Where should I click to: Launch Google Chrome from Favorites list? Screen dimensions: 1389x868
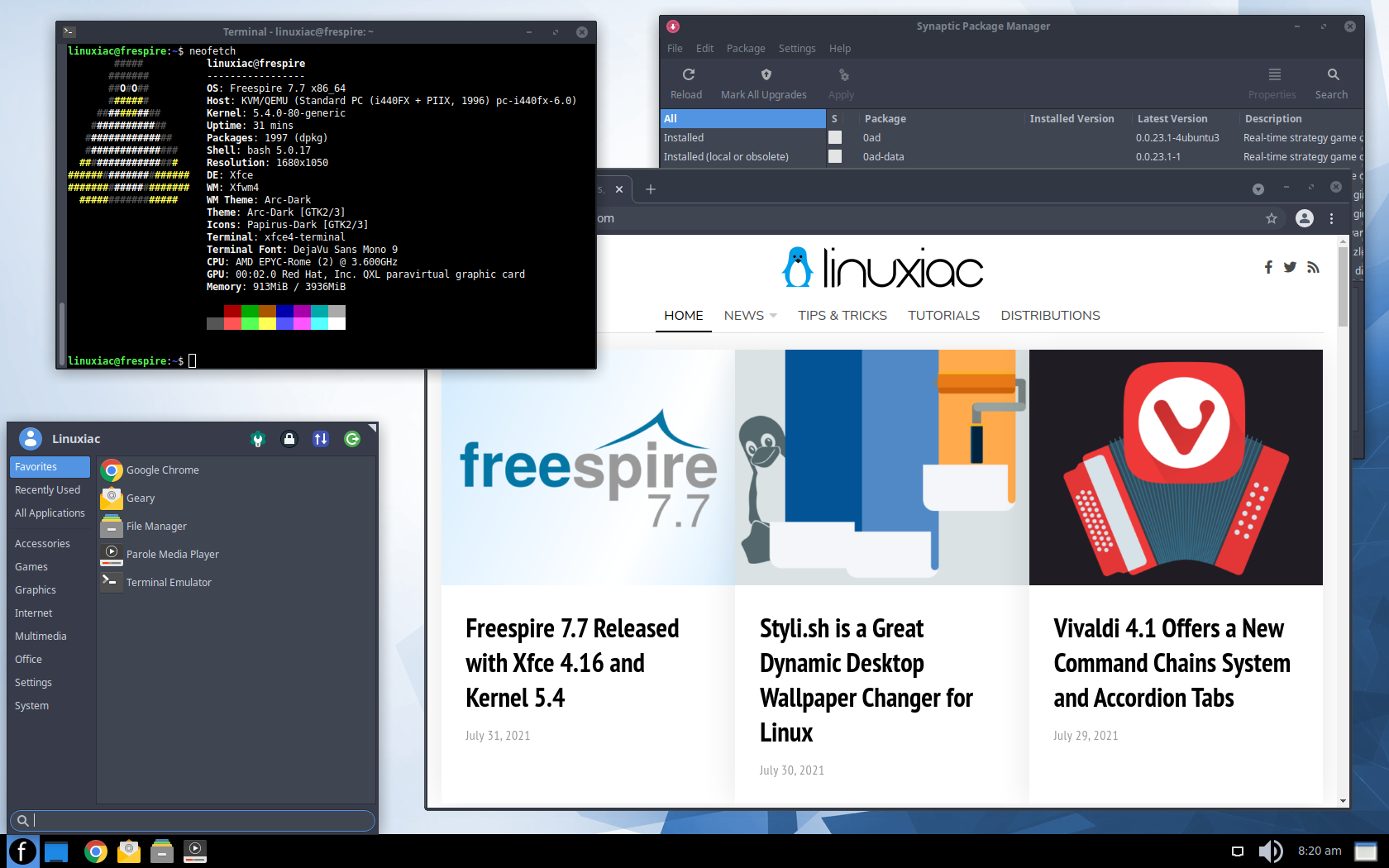click(x=236, y=470)
